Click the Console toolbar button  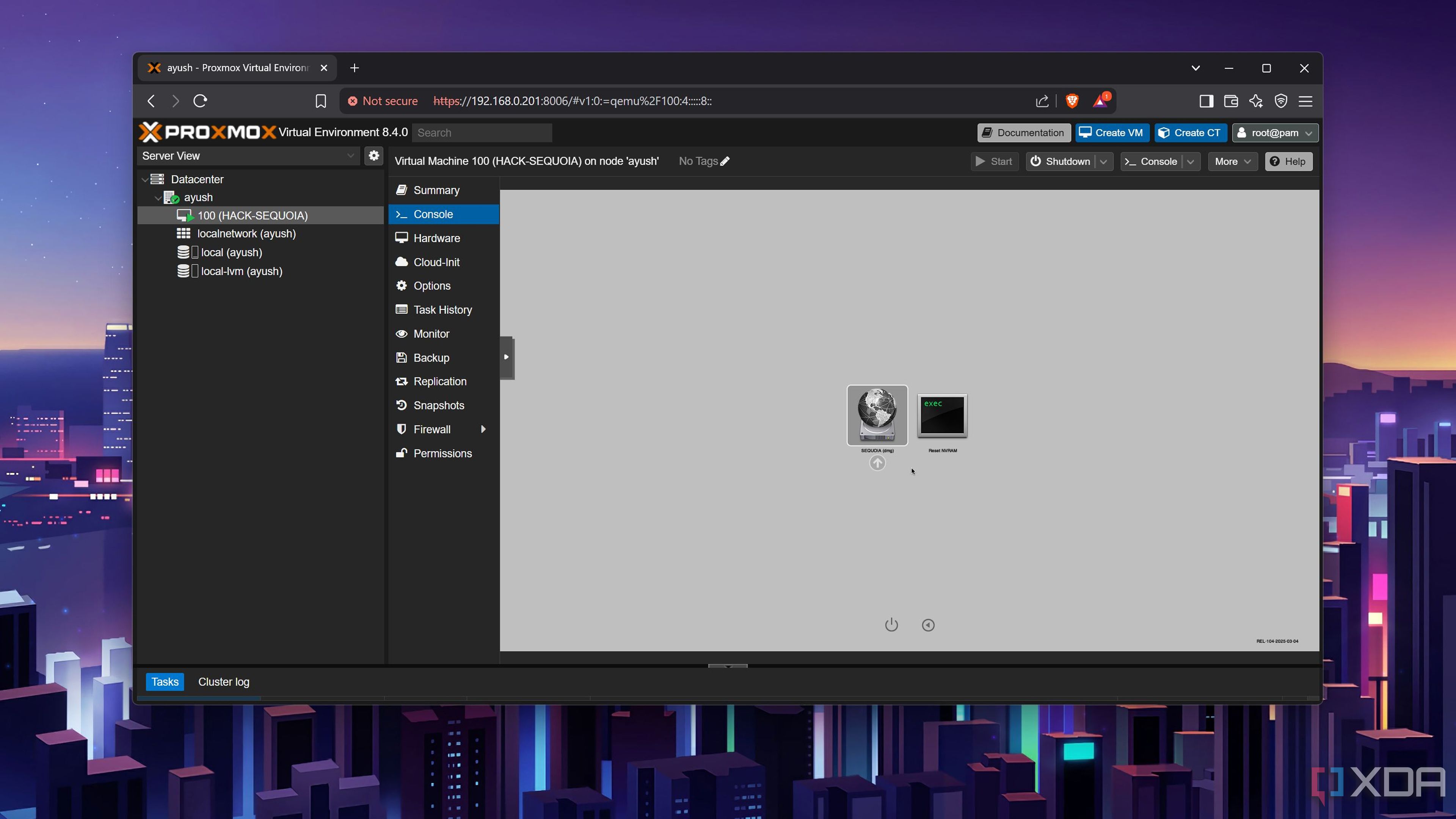point(1151,162)
